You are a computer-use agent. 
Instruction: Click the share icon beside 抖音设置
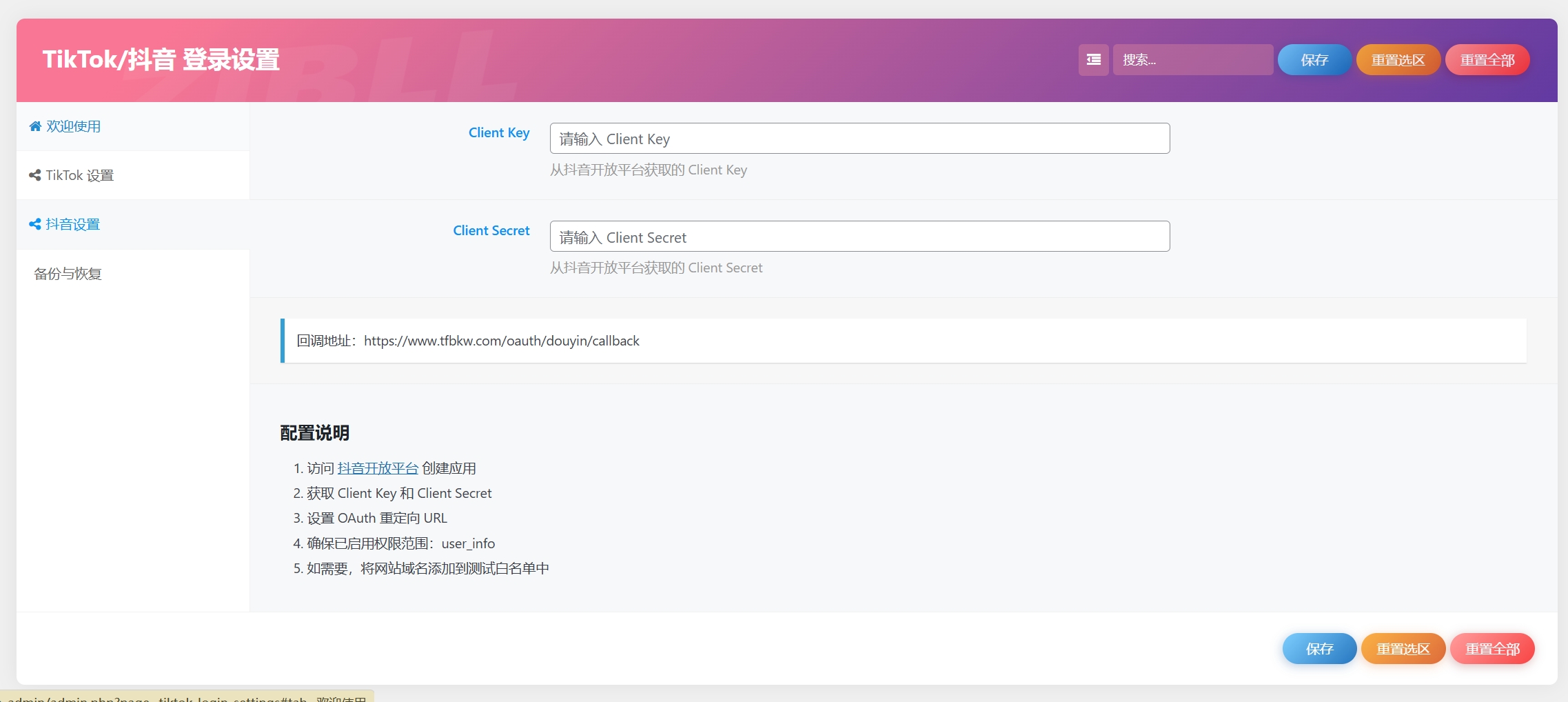click(35, 224)
